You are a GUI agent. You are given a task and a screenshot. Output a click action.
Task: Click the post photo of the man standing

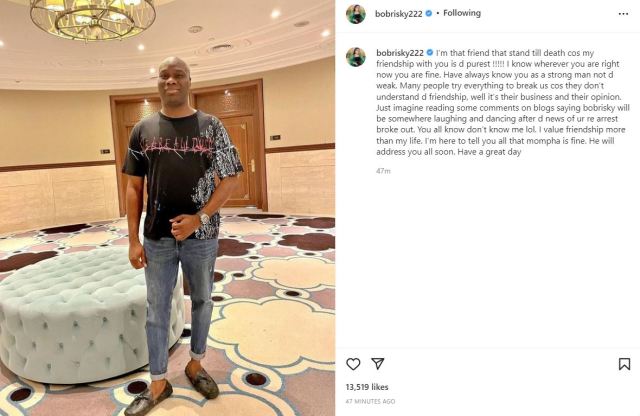coord(167,208)
